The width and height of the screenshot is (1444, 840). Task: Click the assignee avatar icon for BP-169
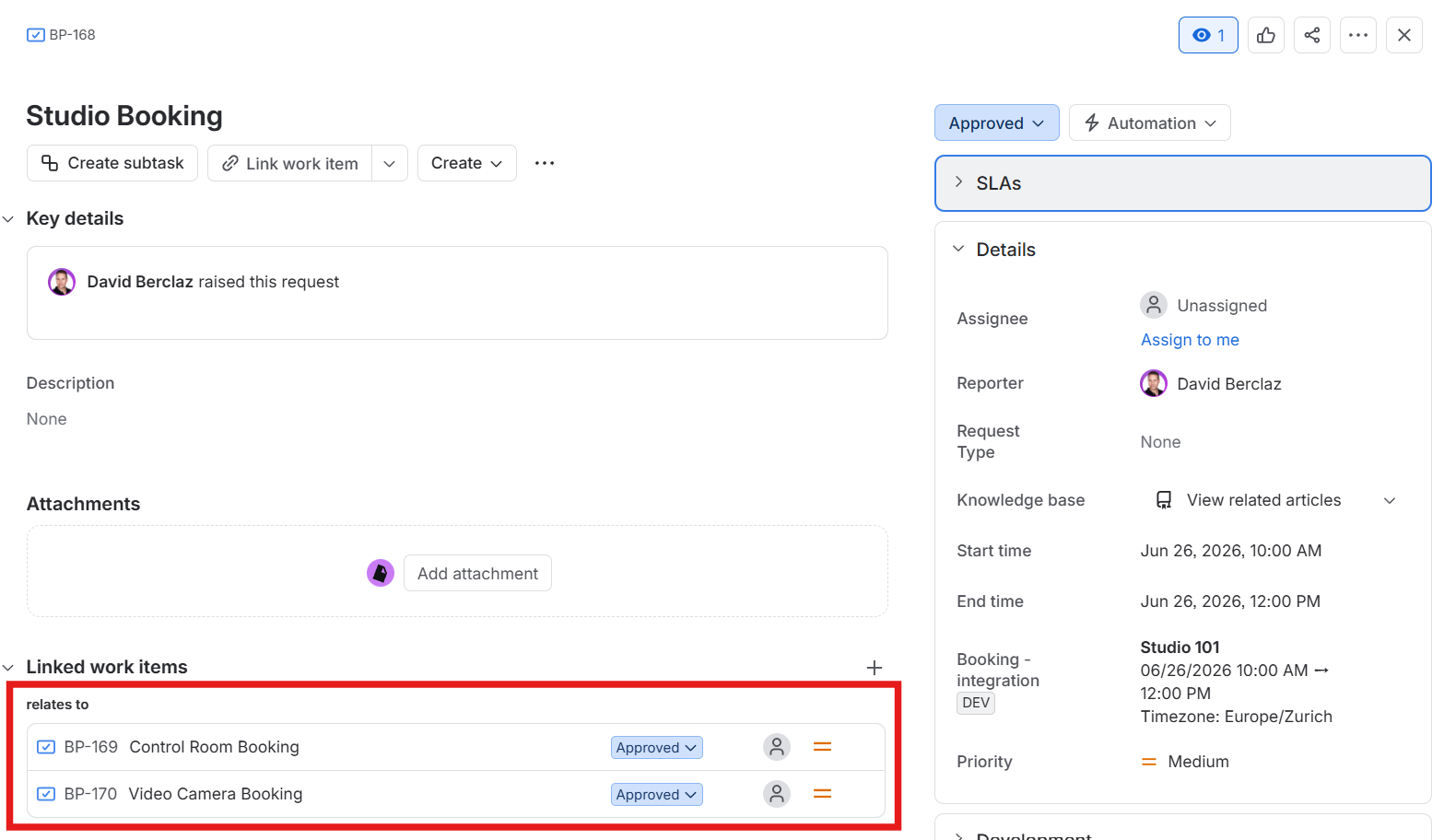tap(777, 747)
